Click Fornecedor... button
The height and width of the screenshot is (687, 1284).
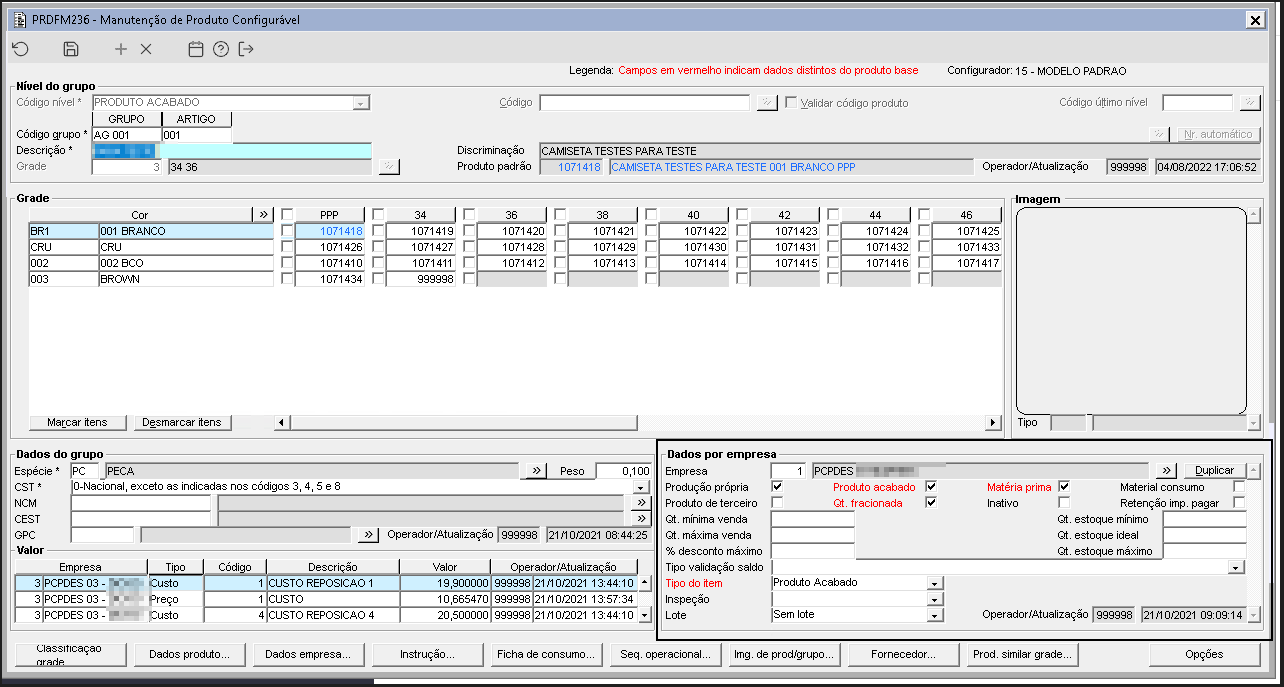tap(903, 654)
